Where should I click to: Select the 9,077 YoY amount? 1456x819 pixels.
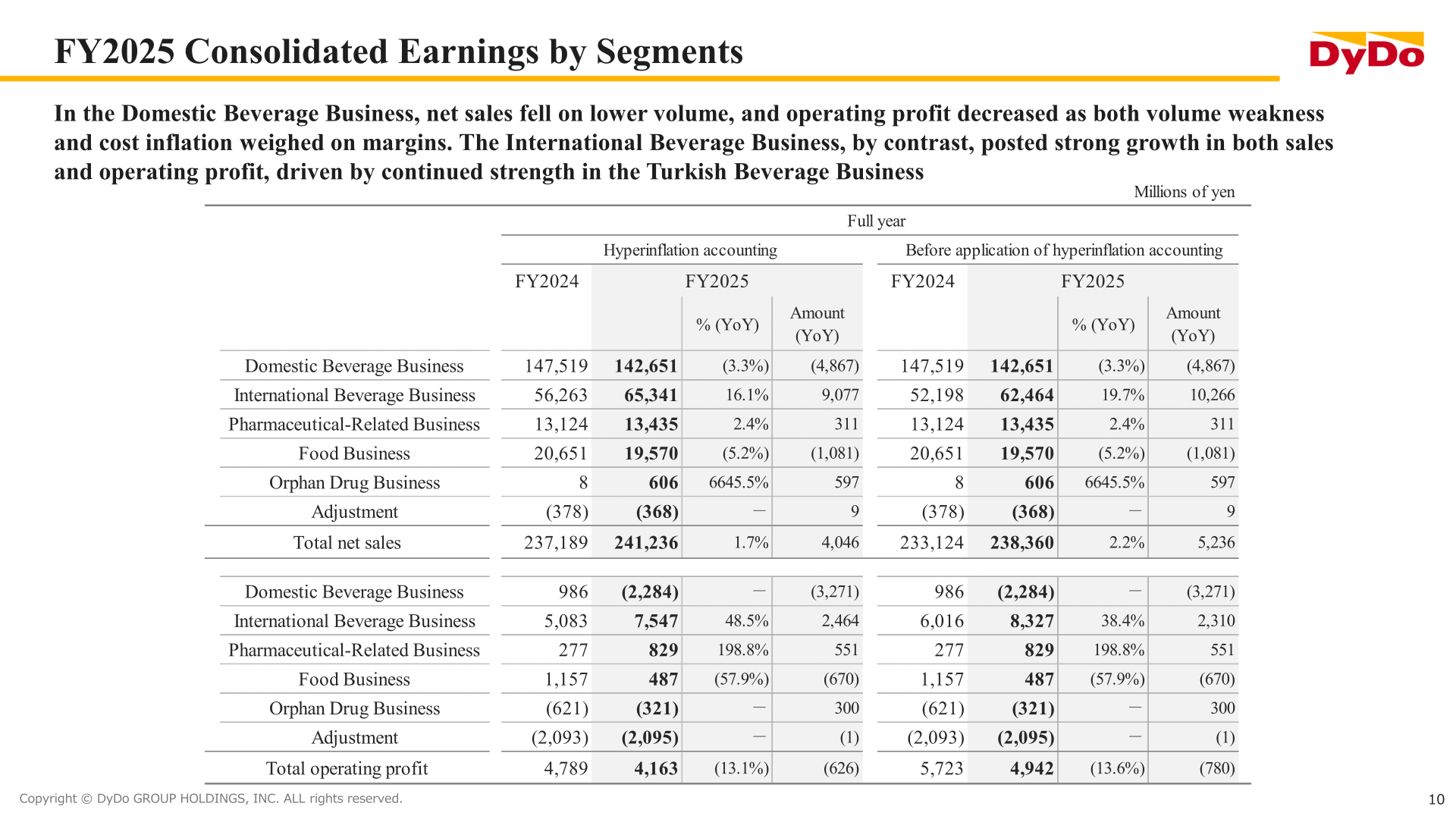click(840, 395)
